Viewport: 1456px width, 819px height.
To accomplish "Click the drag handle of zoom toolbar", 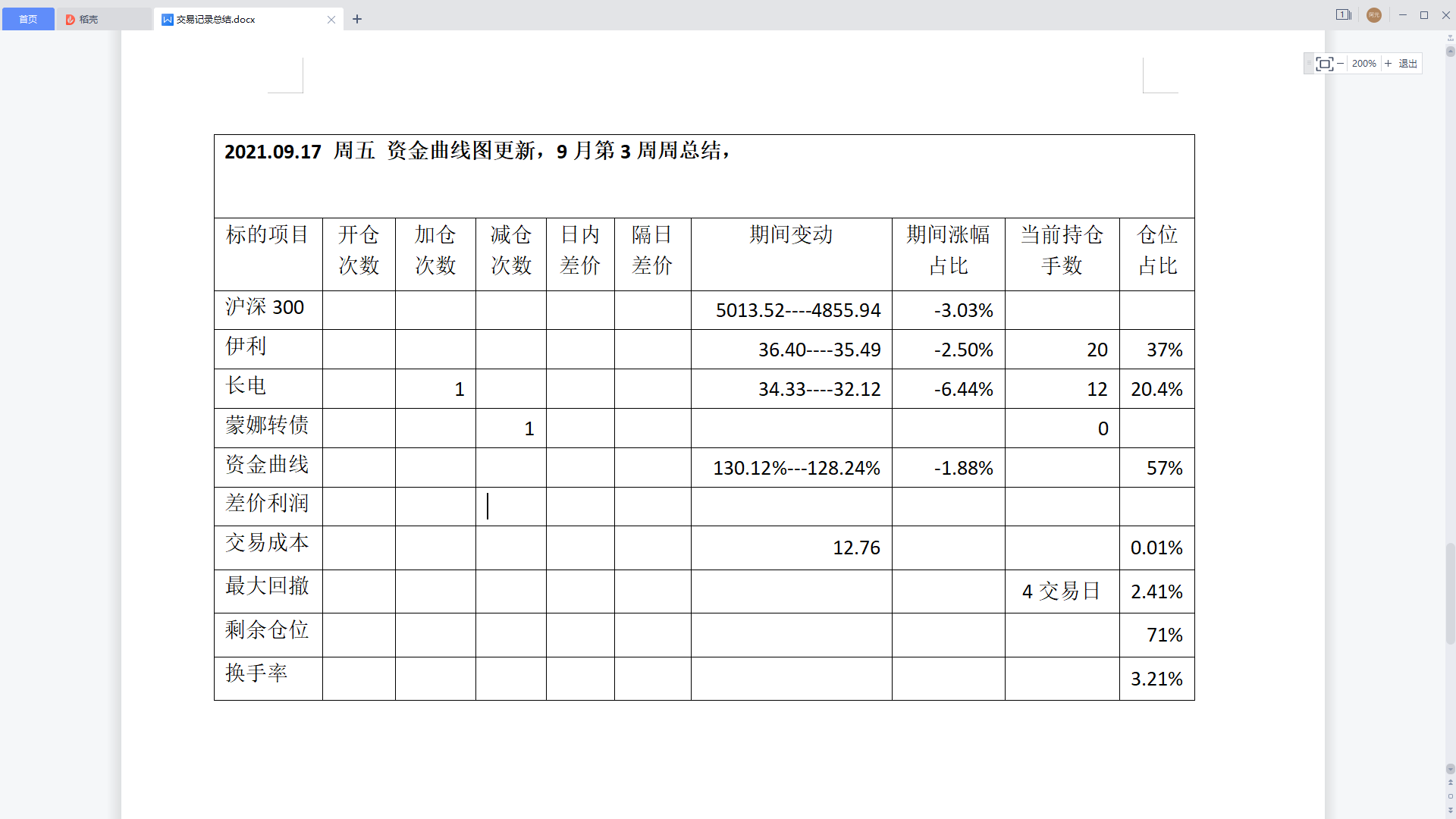I will click(1309, 64).
